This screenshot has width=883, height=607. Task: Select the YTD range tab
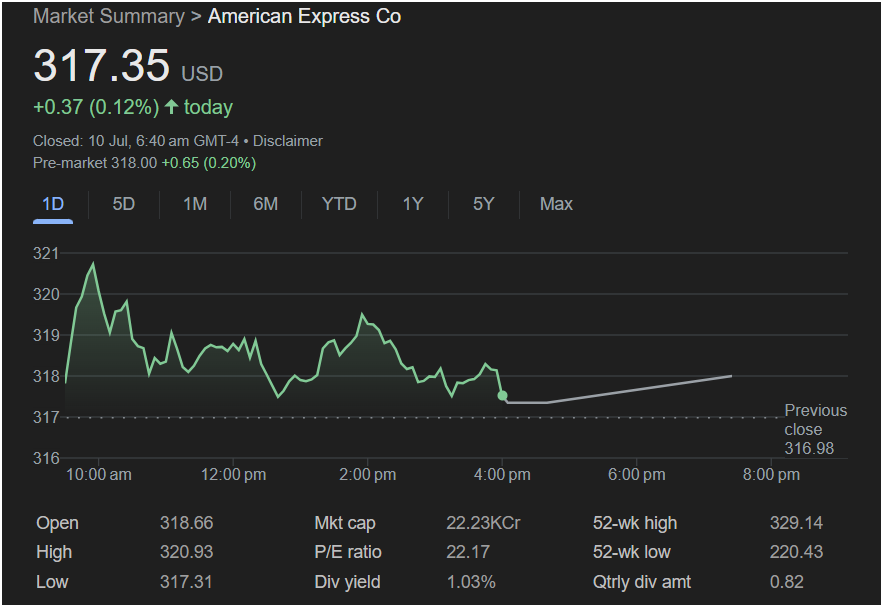(339, 204)
